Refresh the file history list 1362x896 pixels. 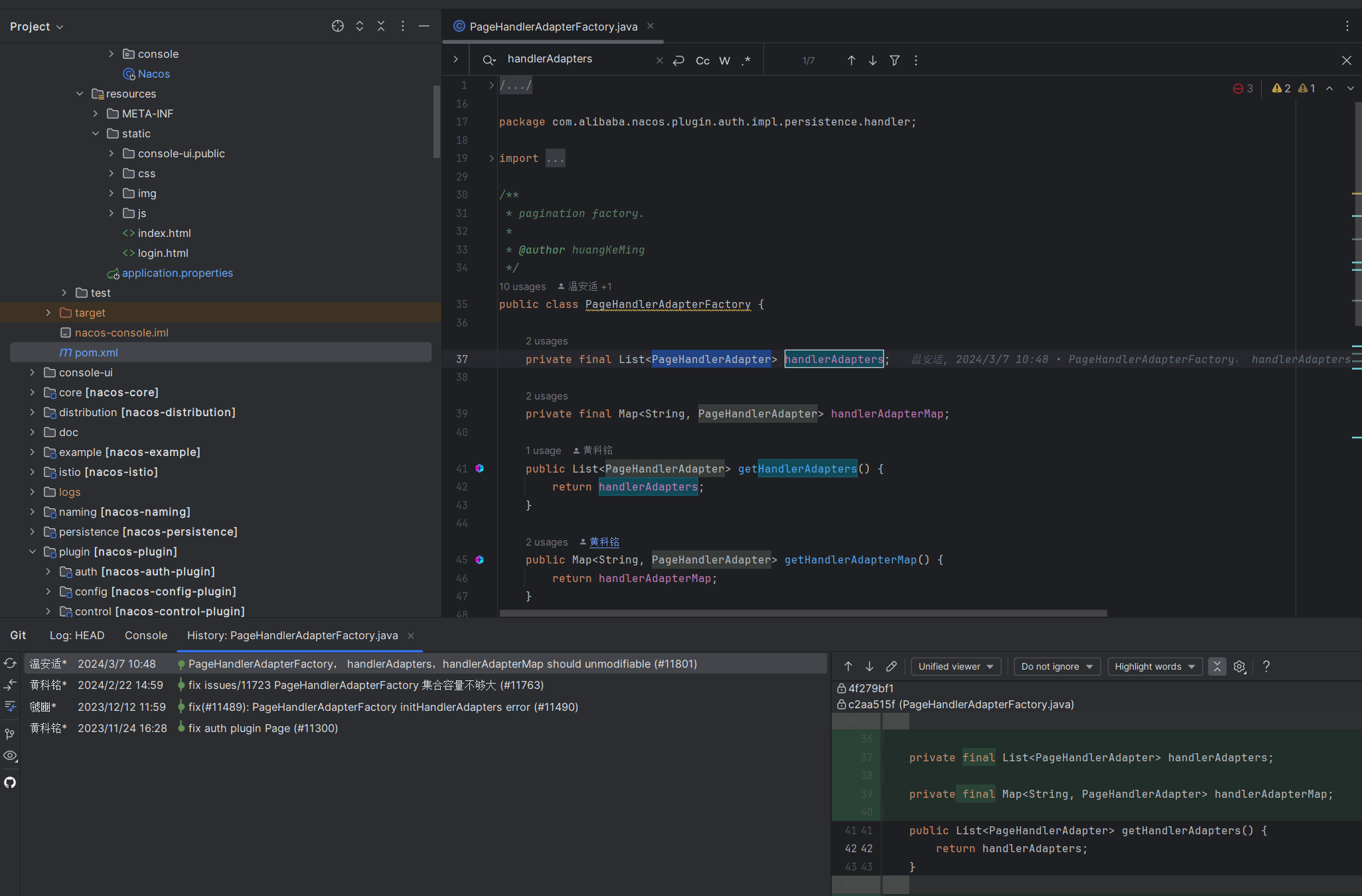[x=10, y=663]
